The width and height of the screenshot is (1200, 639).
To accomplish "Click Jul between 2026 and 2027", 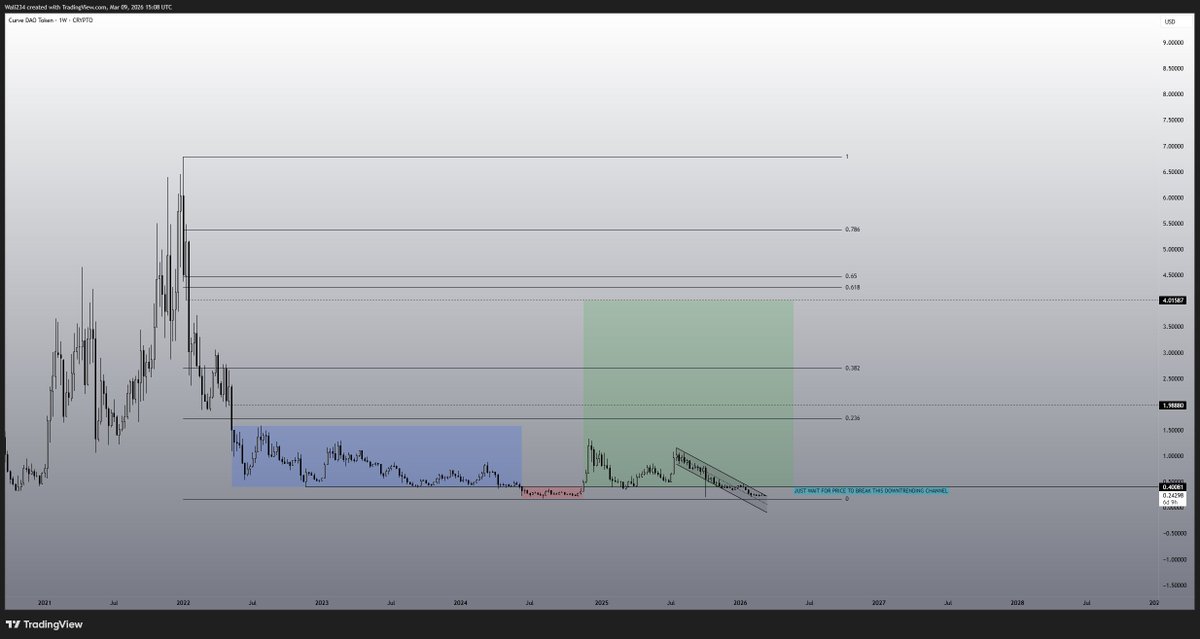I will coord(809,603).
